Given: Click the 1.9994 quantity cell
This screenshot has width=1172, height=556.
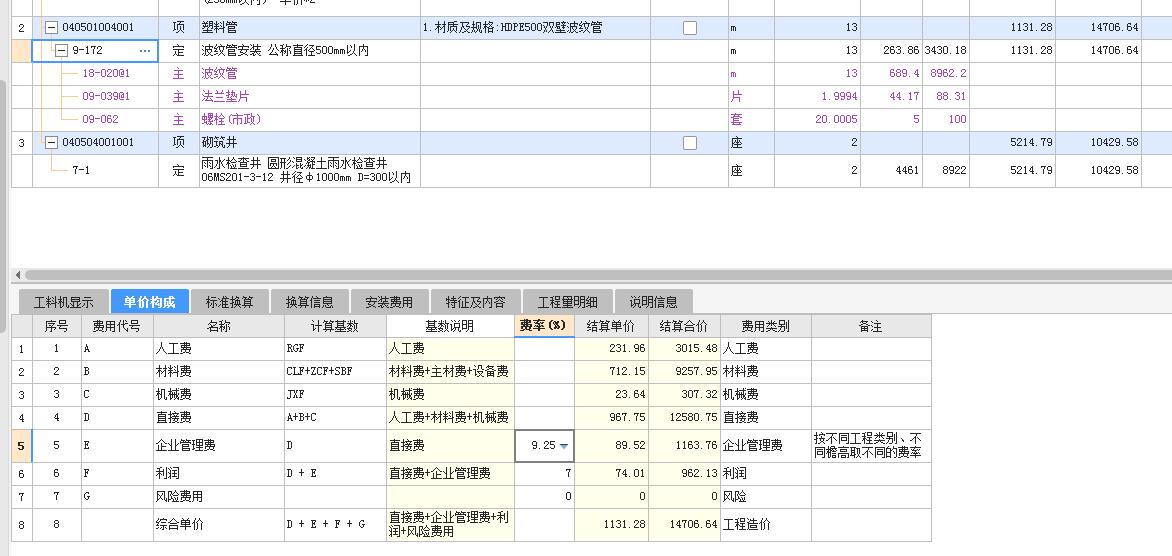Looking at the screenshot, I should point(817,96).
